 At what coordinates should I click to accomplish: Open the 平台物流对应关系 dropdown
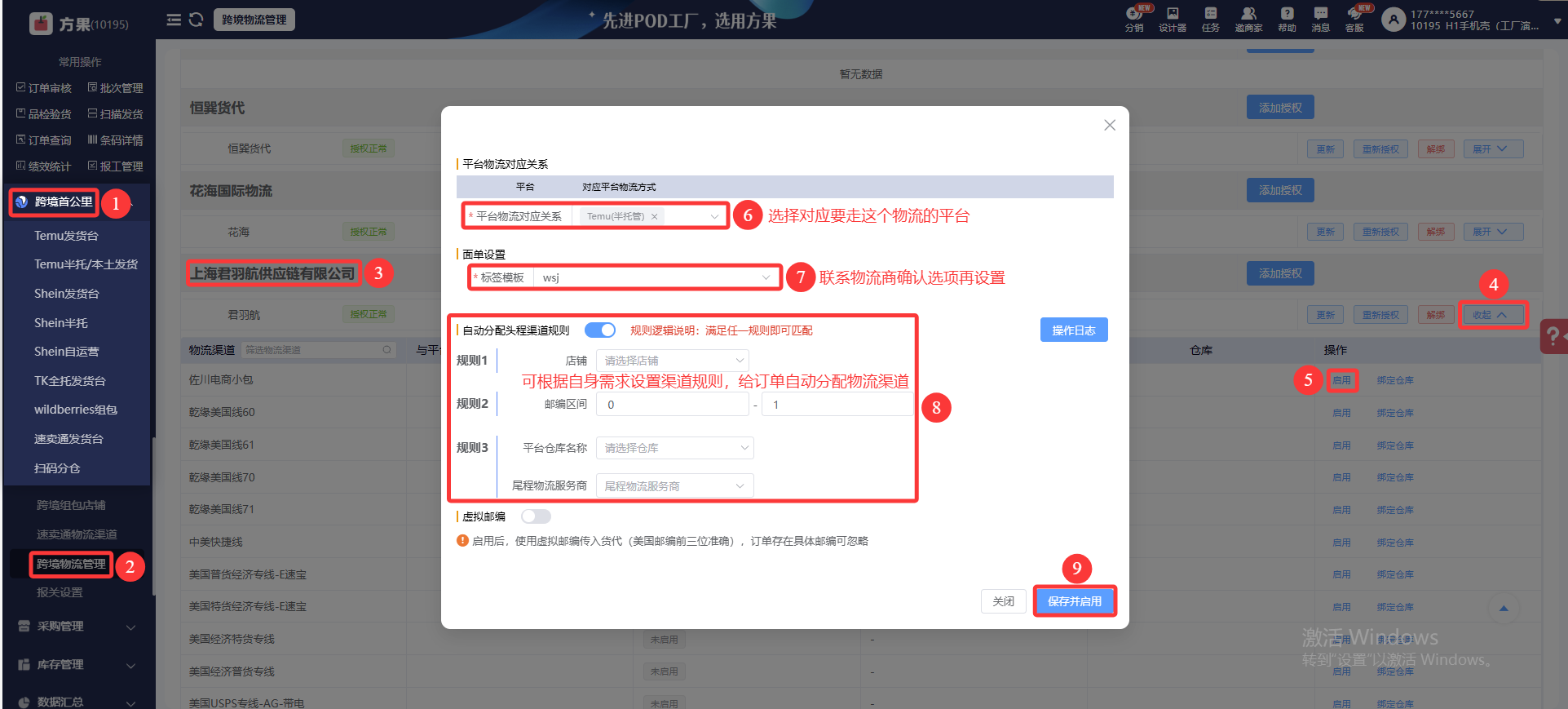[x=650, y=216]
